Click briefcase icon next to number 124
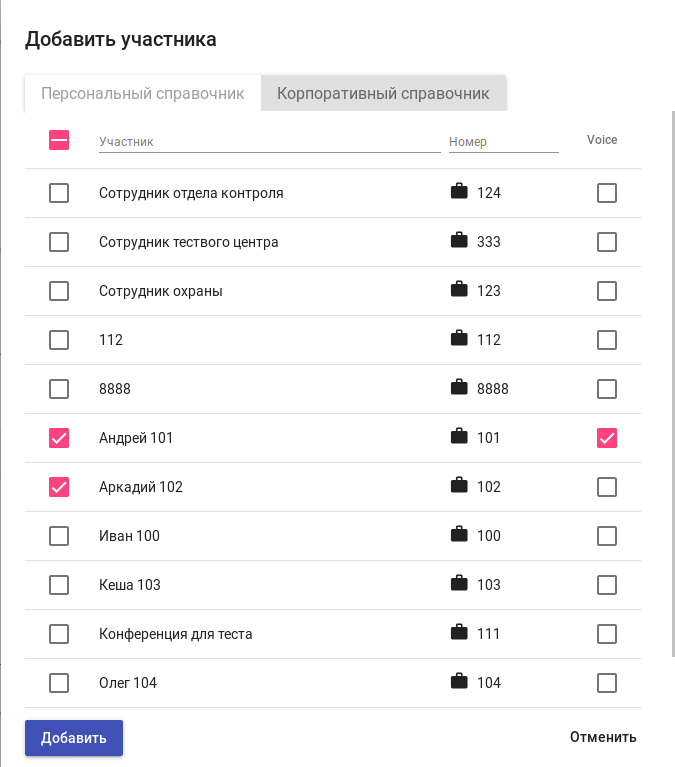Viewport: 675px width, 767px height. (x=459, y=192)
